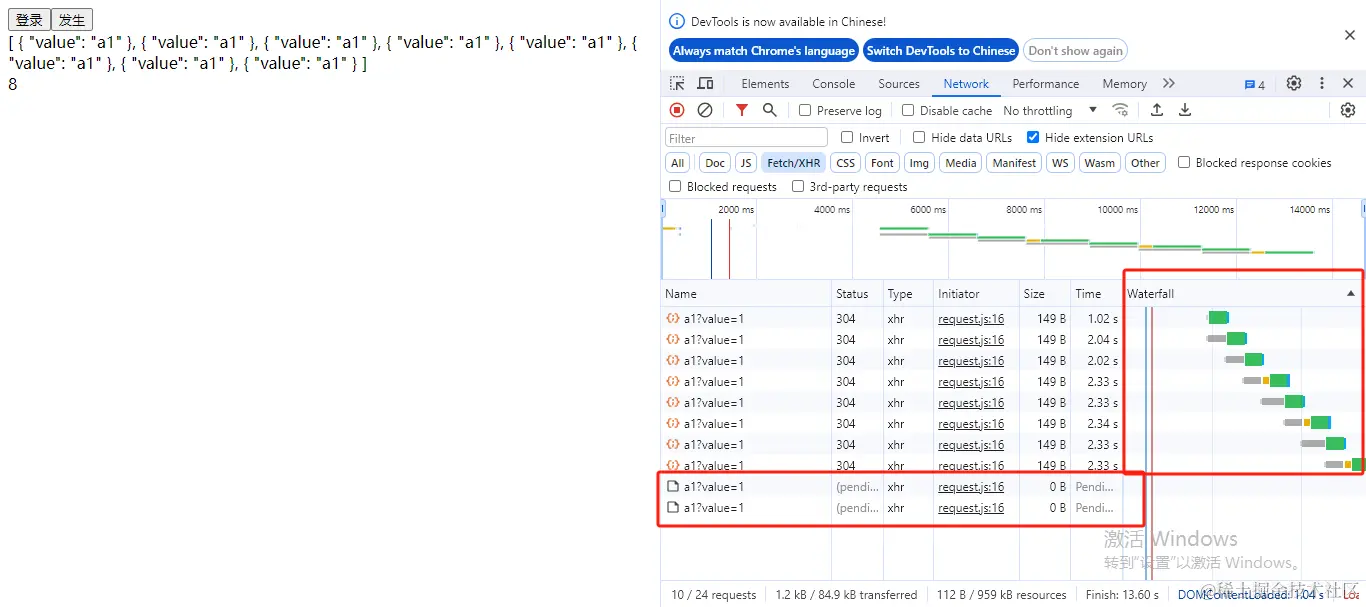Image resolution: width=1366 pixels, height=607 pixels.
Task: Filter requests by CSS type
Action: coord(846,163)
